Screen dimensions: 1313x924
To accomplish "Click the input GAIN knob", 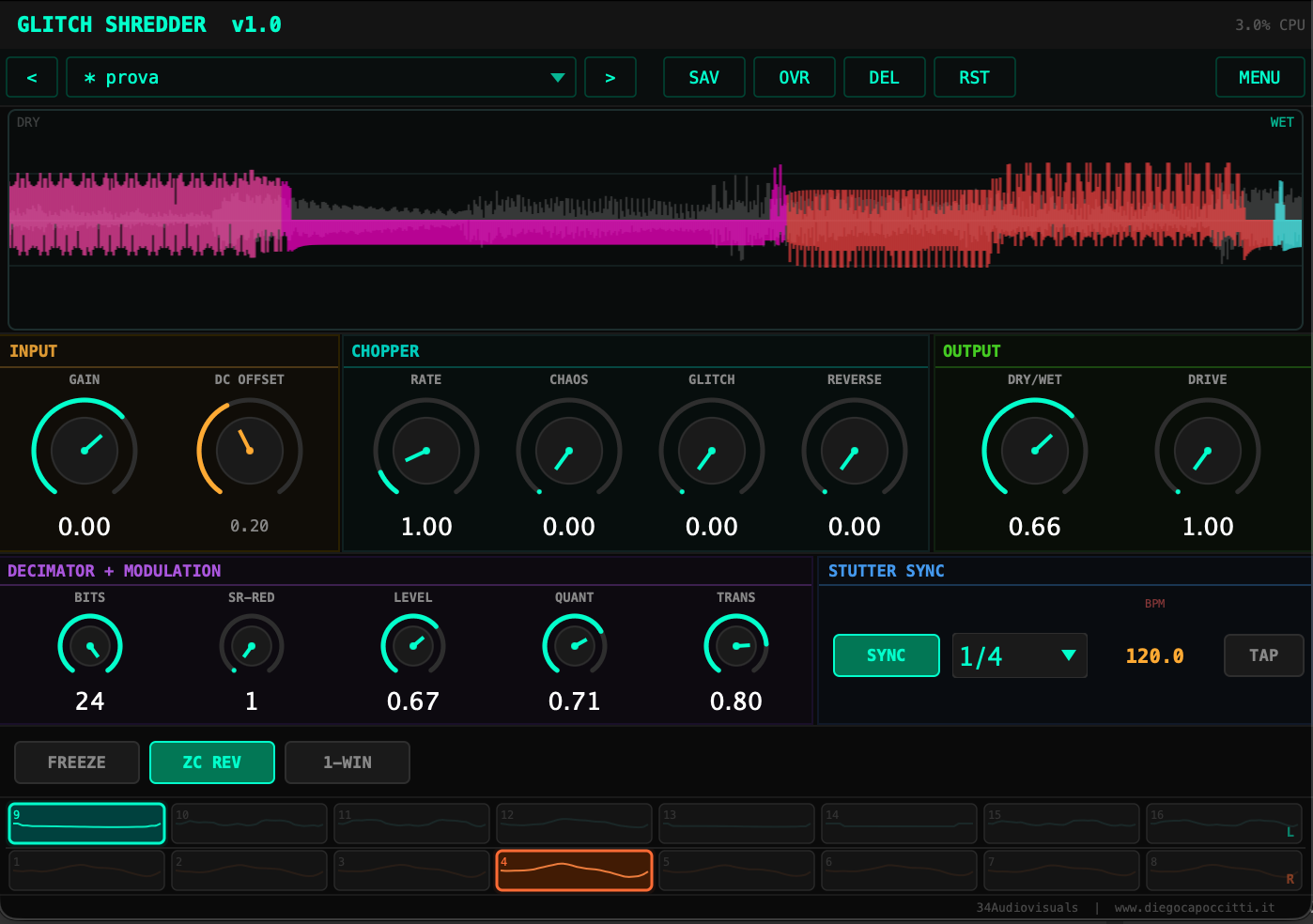I will pyautogui.click(x=85, y=450).
